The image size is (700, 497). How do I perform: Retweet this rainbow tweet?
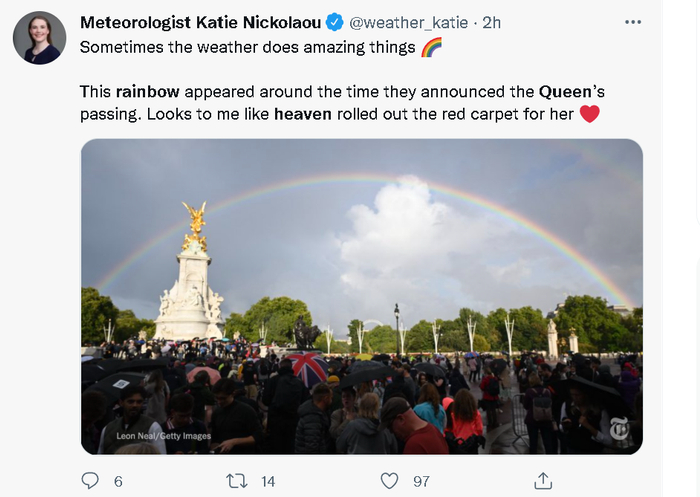237,481
